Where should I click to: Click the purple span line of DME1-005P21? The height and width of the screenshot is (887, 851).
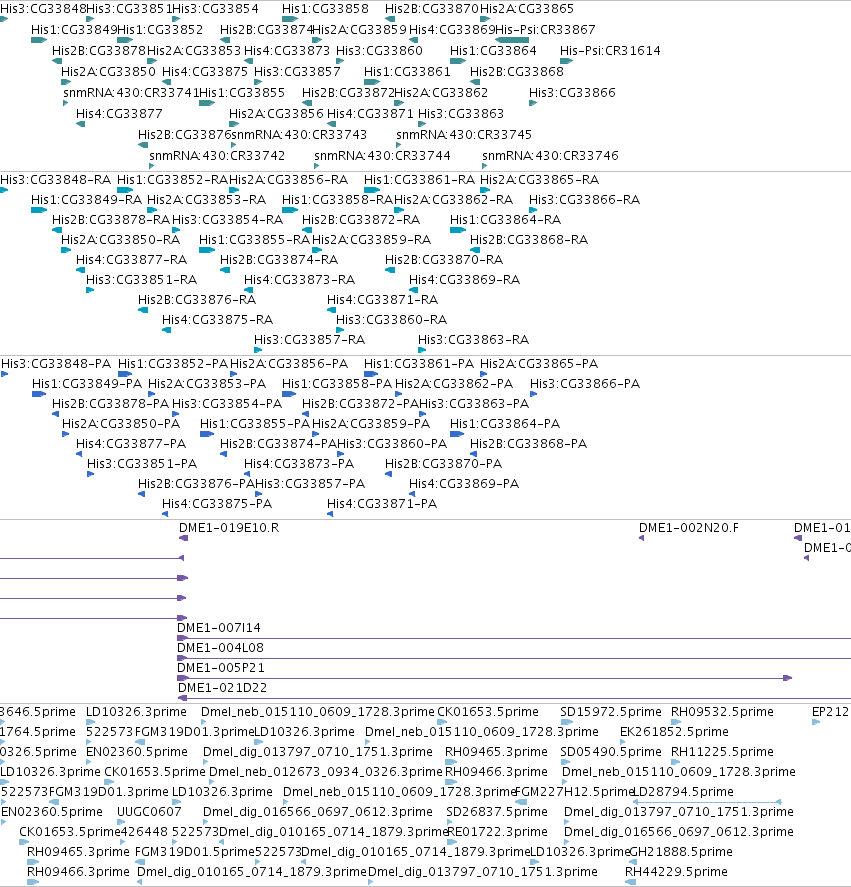click(x=484, y=678)
